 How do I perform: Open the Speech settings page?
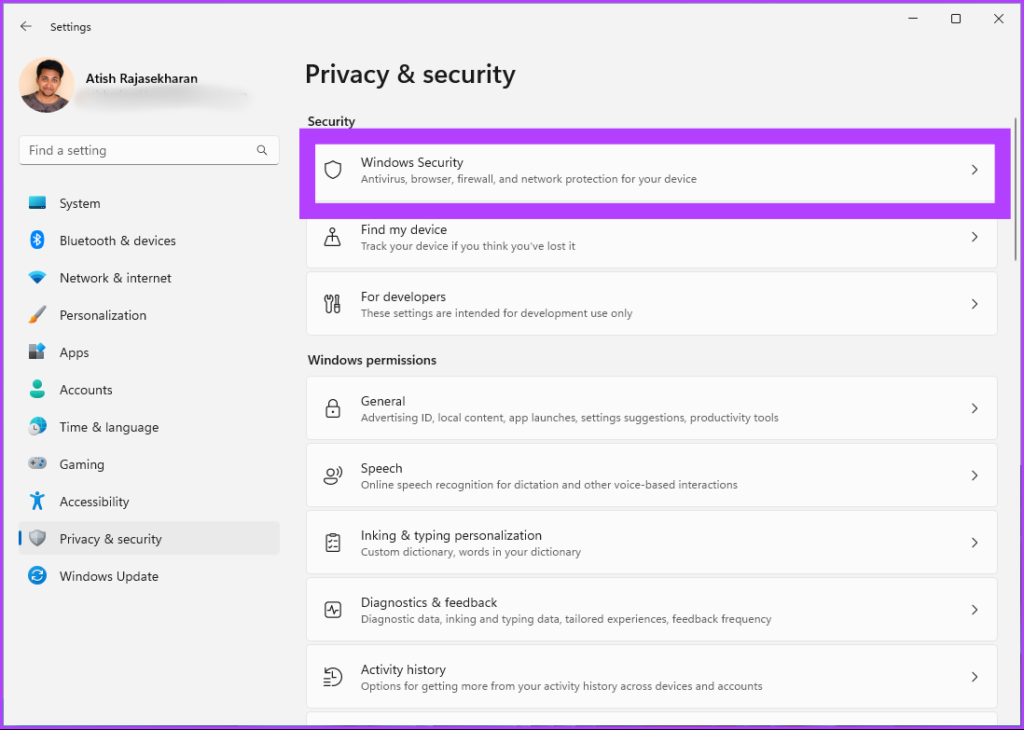pyautogui.click(x=651, y=475)
